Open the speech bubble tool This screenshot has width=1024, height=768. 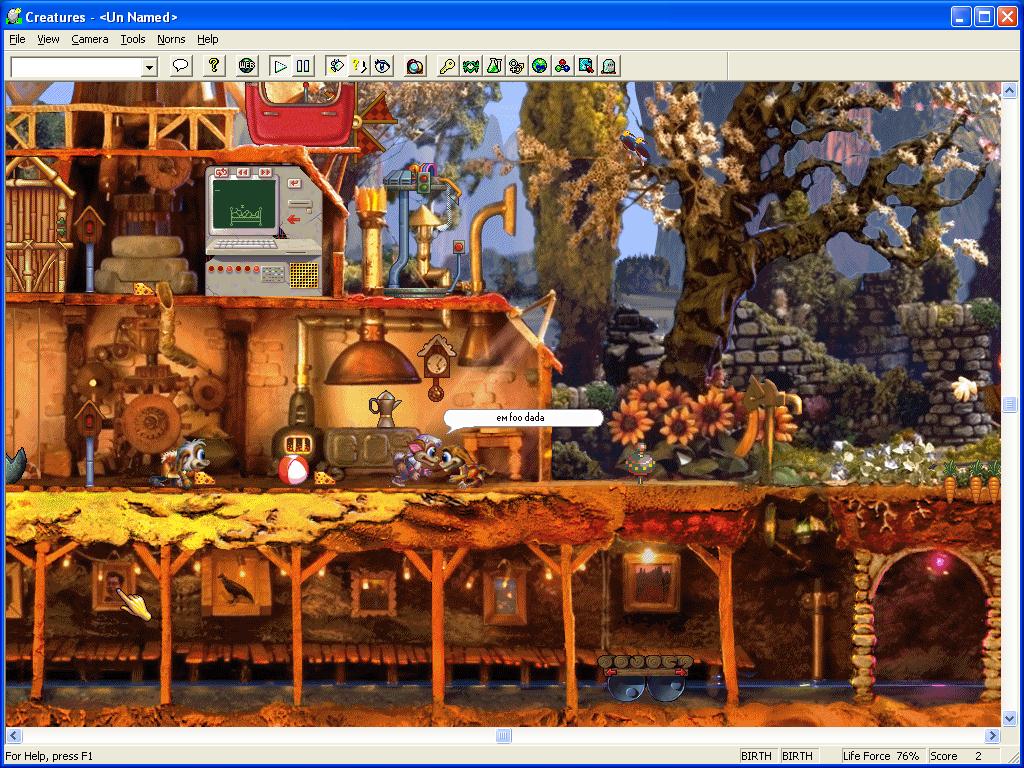tap(181, 66)
